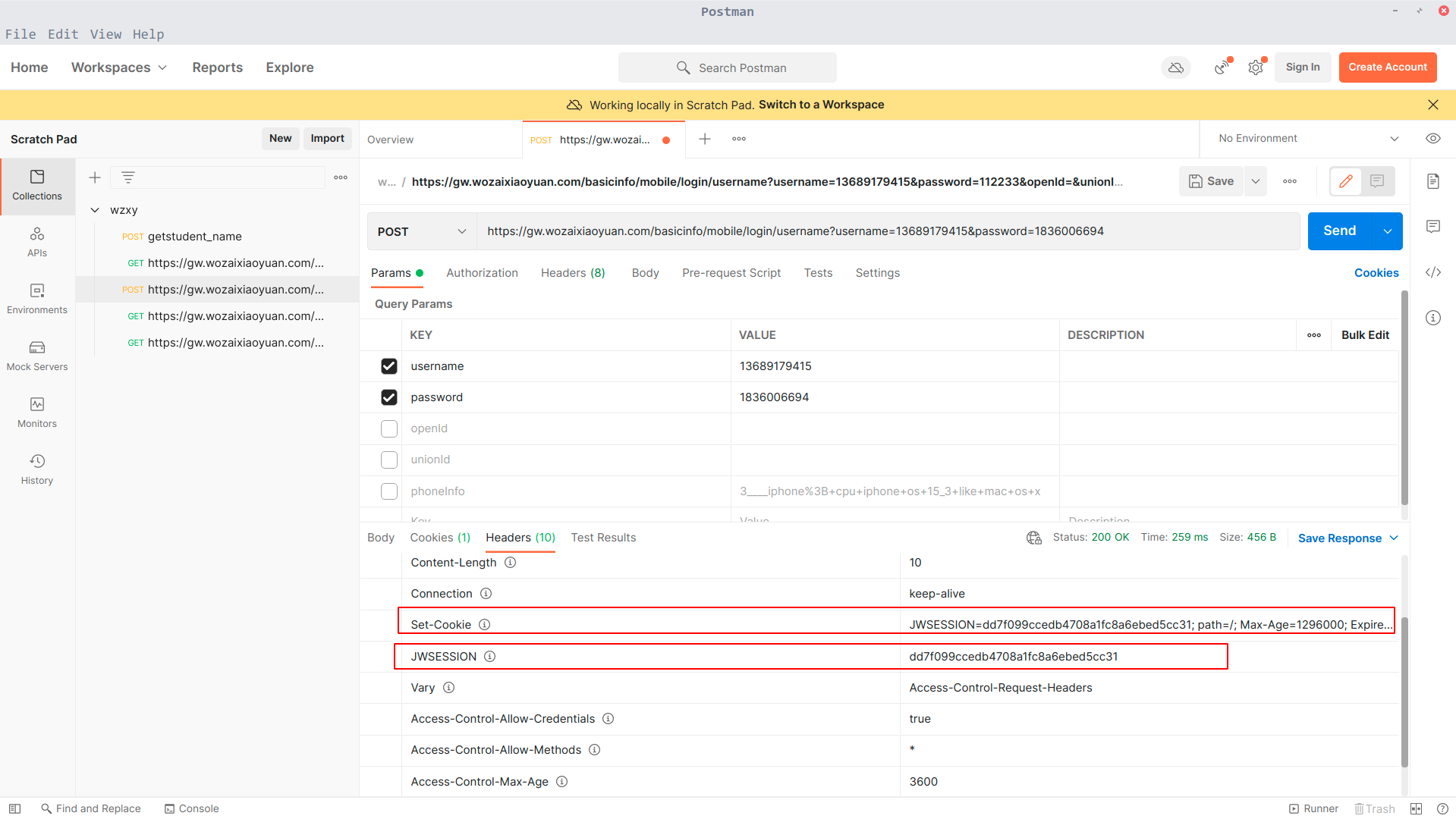Screen dimensions: 1456x819
Task: Click the Import button
Action: coord(327,139)
